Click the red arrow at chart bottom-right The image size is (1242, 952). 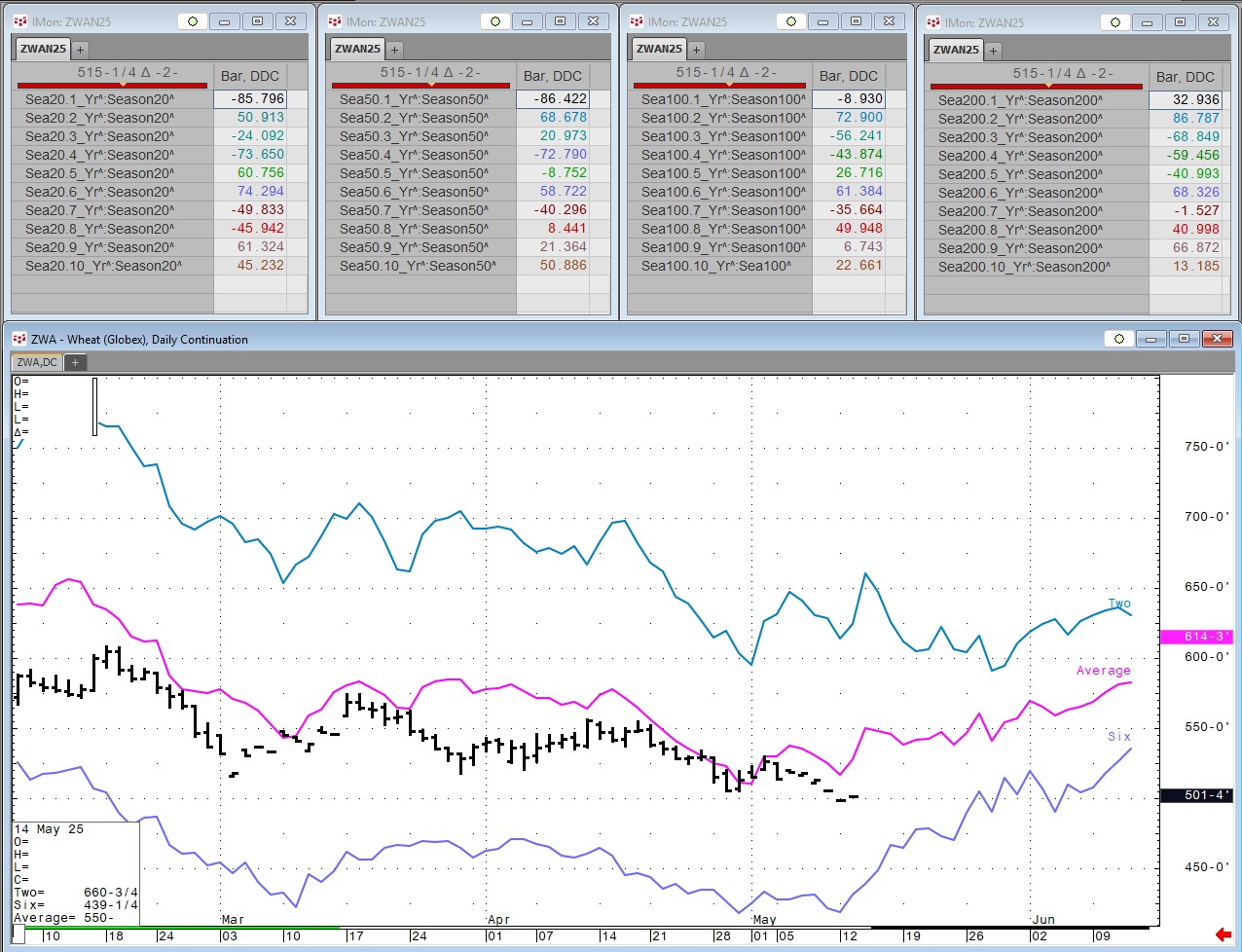(1224, 935)
